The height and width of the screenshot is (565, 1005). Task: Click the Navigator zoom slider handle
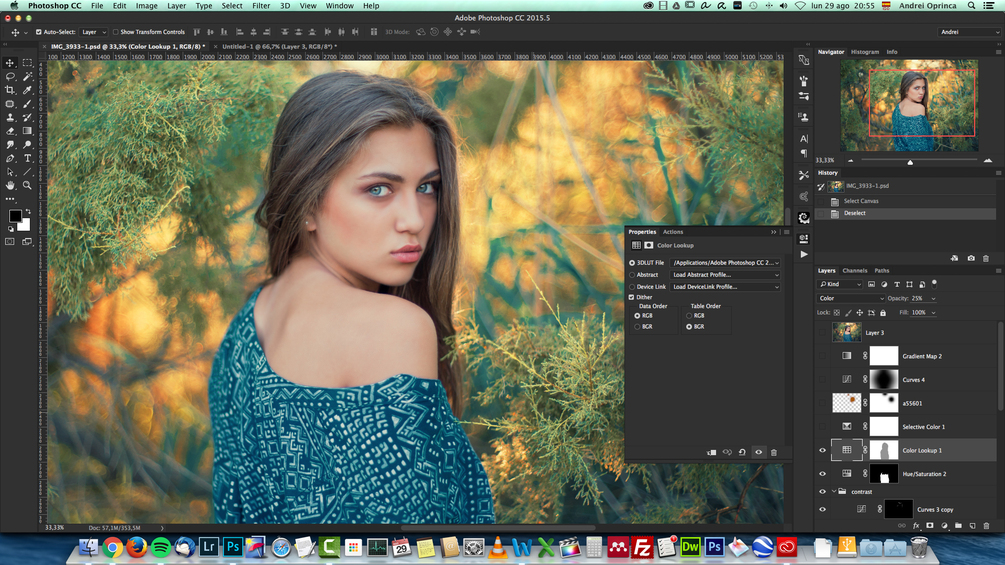[910, 162]
